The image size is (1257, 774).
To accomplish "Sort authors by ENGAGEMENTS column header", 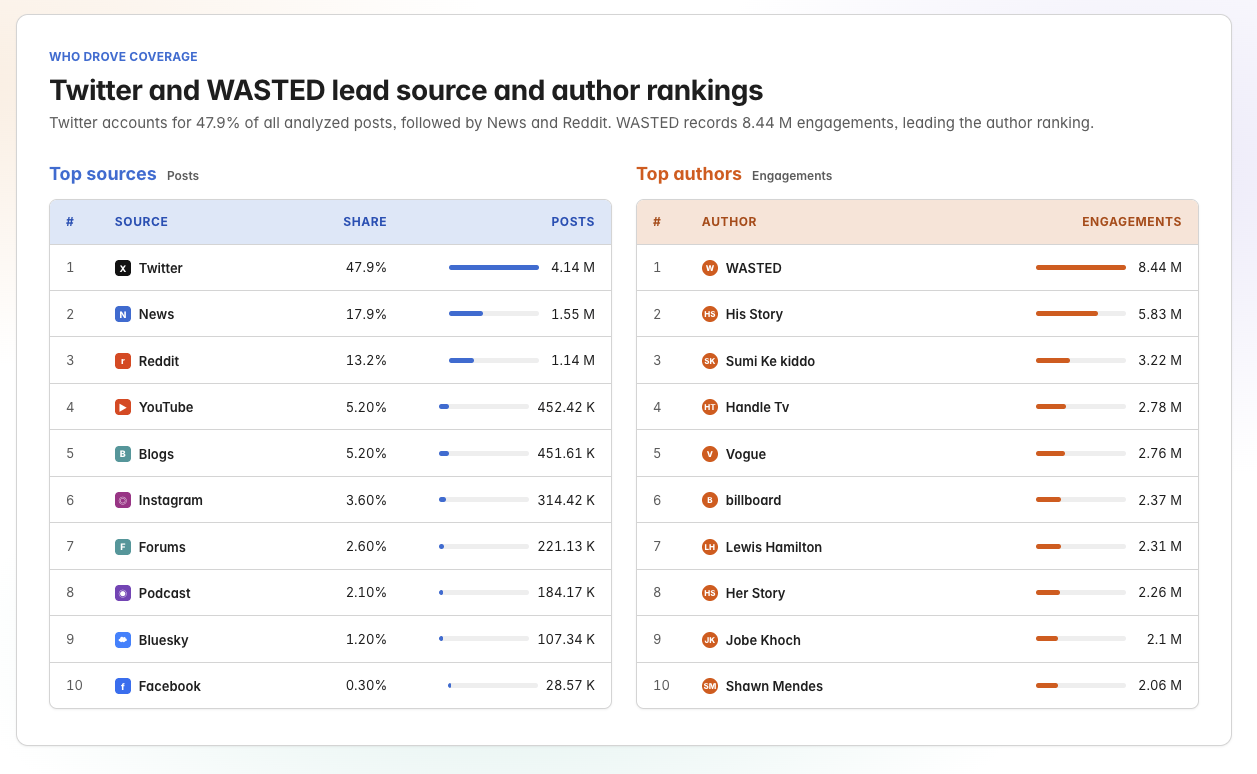I will click(1132, 222).
